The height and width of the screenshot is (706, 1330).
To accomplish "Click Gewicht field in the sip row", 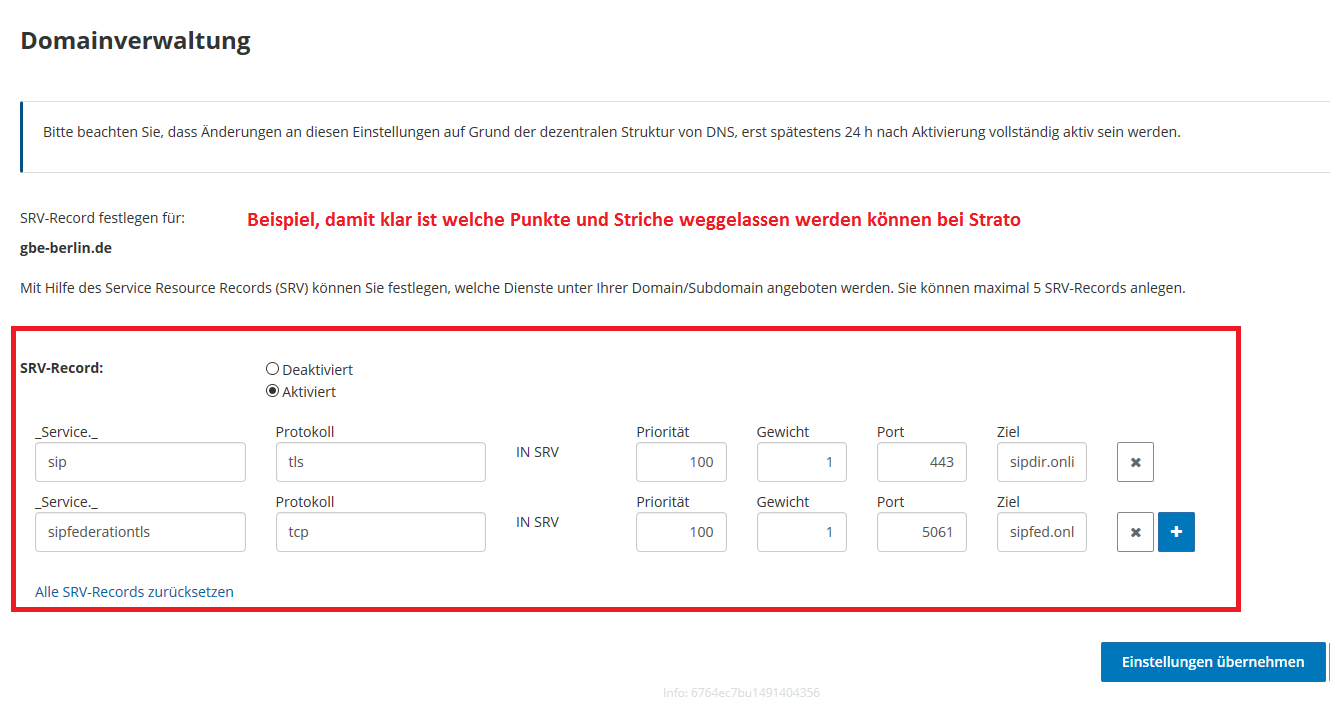I will [x=801, y=462].
